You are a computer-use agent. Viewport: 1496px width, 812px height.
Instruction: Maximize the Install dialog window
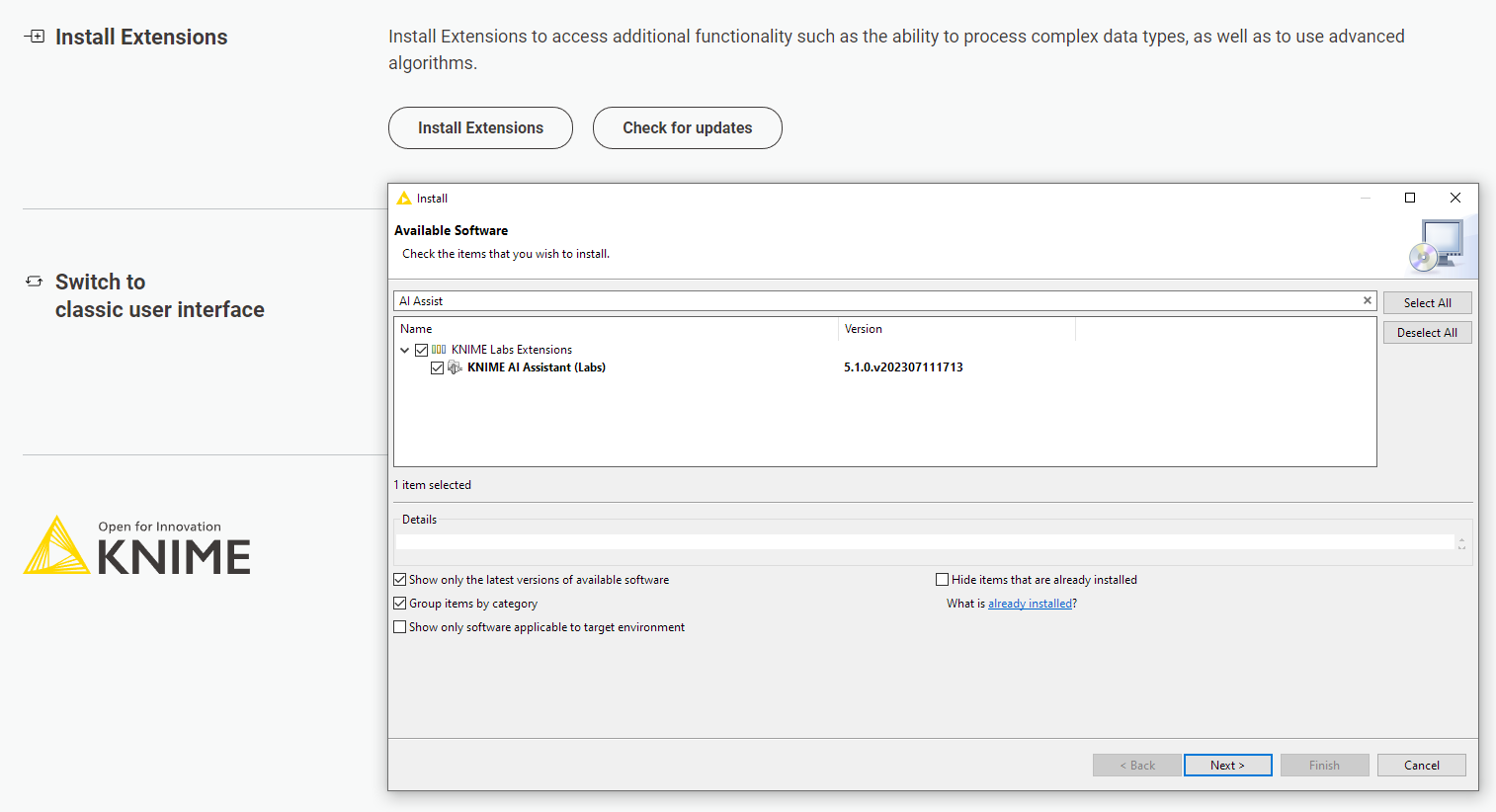1410,198
